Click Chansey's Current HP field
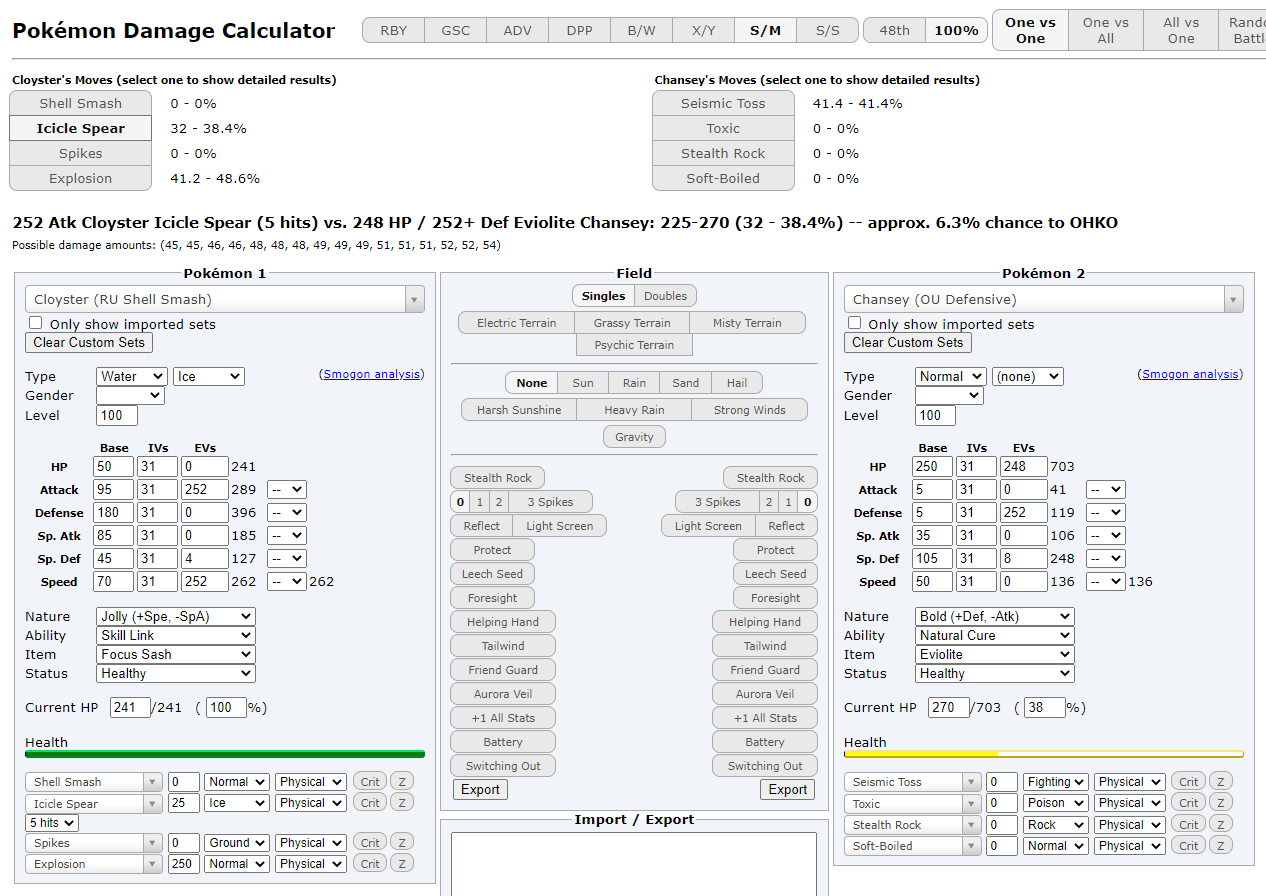This screenshot has width=1266, height=896. coord(948,708)
